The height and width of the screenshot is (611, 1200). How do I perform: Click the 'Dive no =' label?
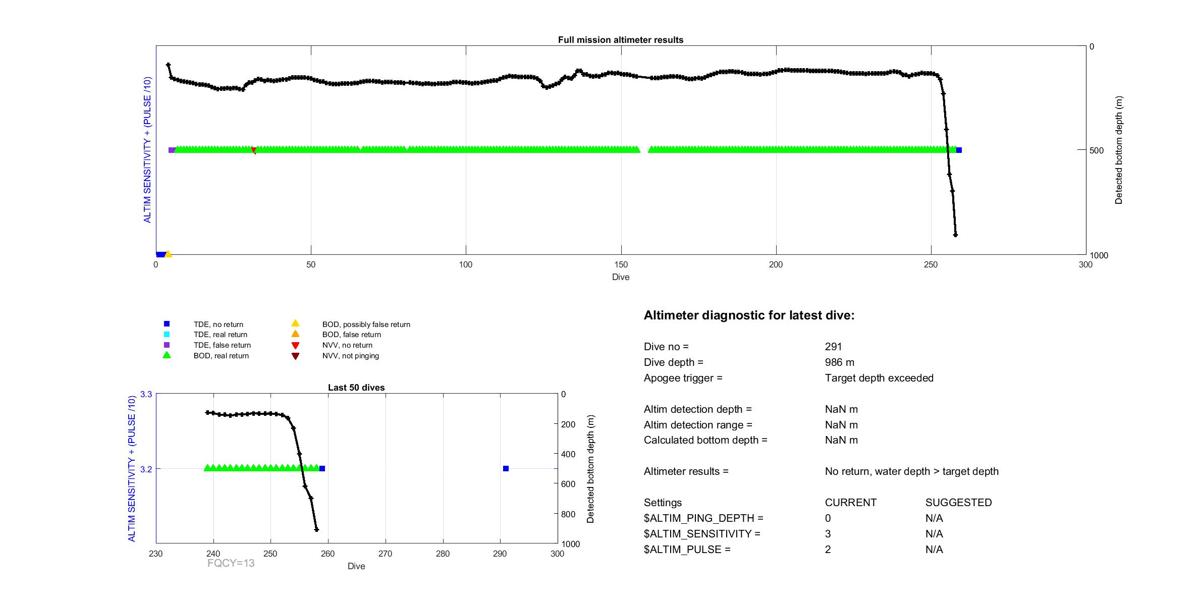[x=666, y=346]
